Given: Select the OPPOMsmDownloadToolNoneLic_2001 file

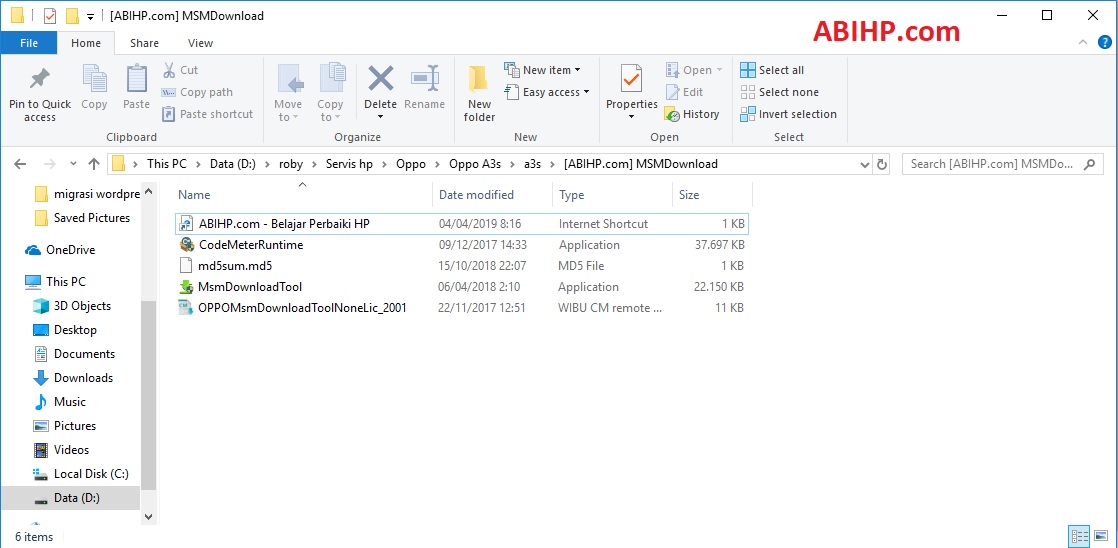Looking at the screenshot, I should tap(461, 308).
